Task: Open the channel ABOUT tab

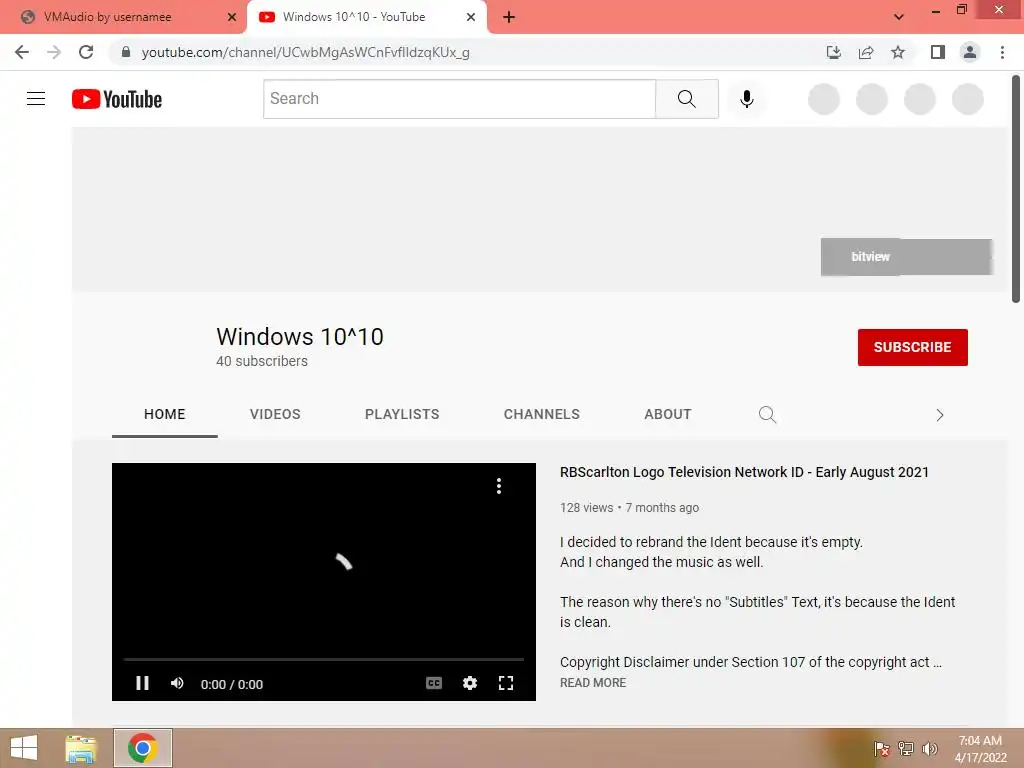Action: [x=667, y=414]
